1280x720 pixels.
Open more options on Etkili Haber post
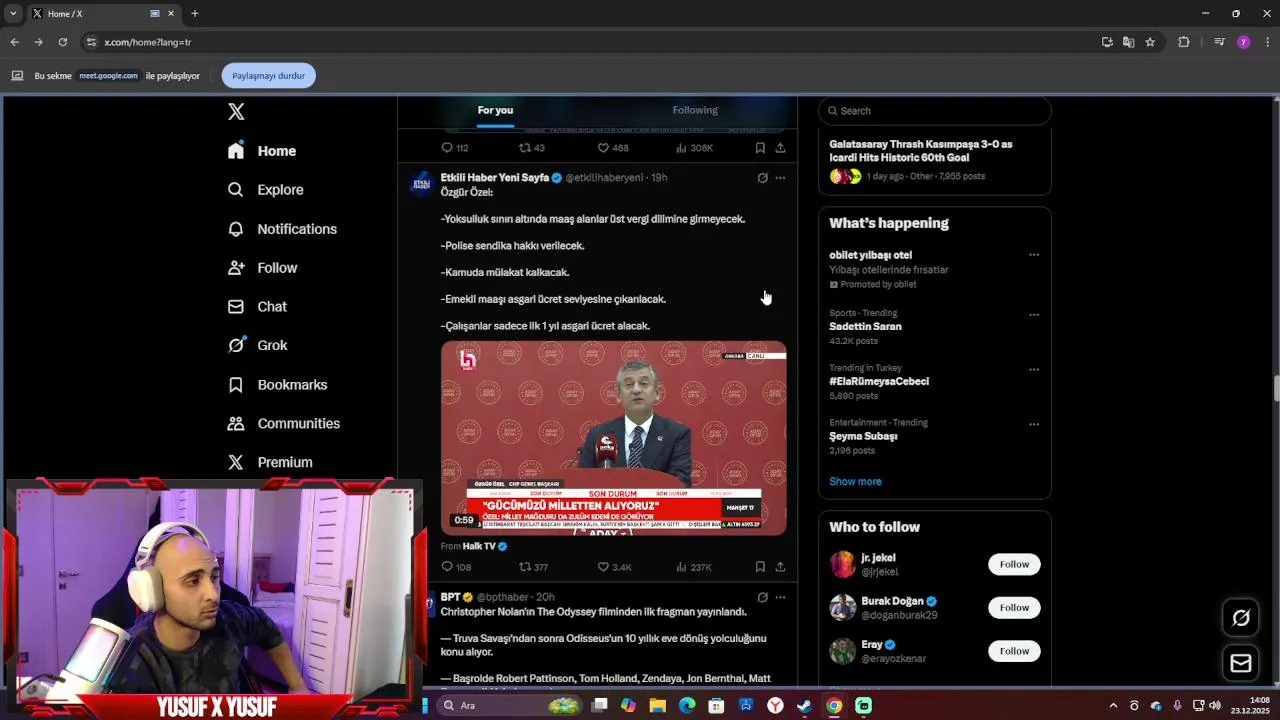(x=780, y=178)
